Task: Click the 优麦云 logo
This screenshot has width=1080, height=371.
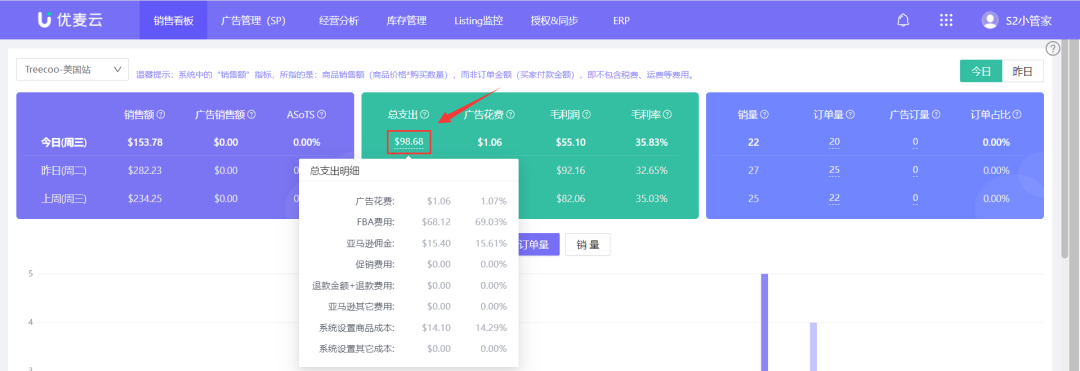Action: point(70,20)
